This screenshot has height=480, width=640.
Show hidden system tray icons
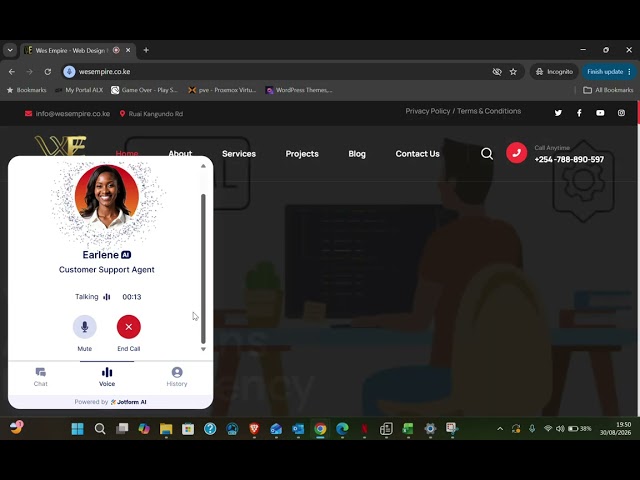500,429
